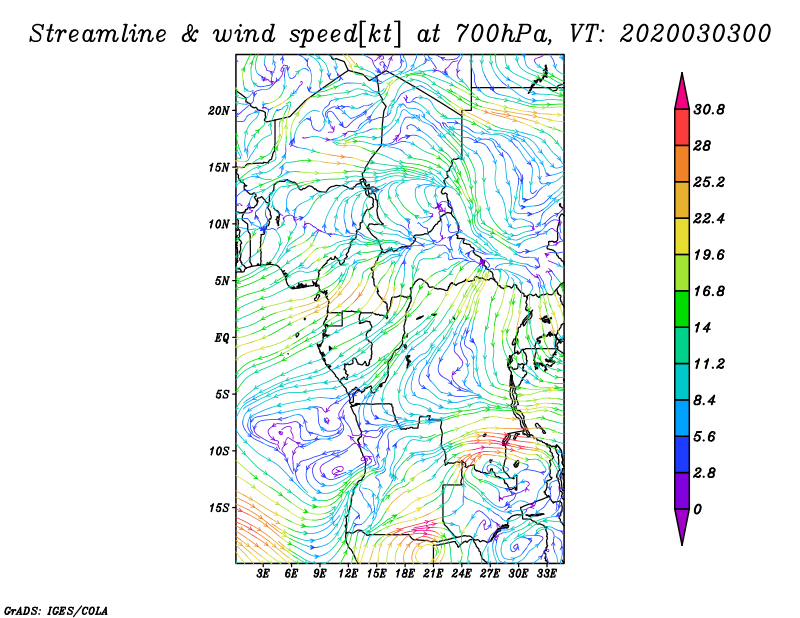800x618 pixels.
Task: Pick the yellow swatch between 19.6 and 22.4
Action: (x=682, y=236)
